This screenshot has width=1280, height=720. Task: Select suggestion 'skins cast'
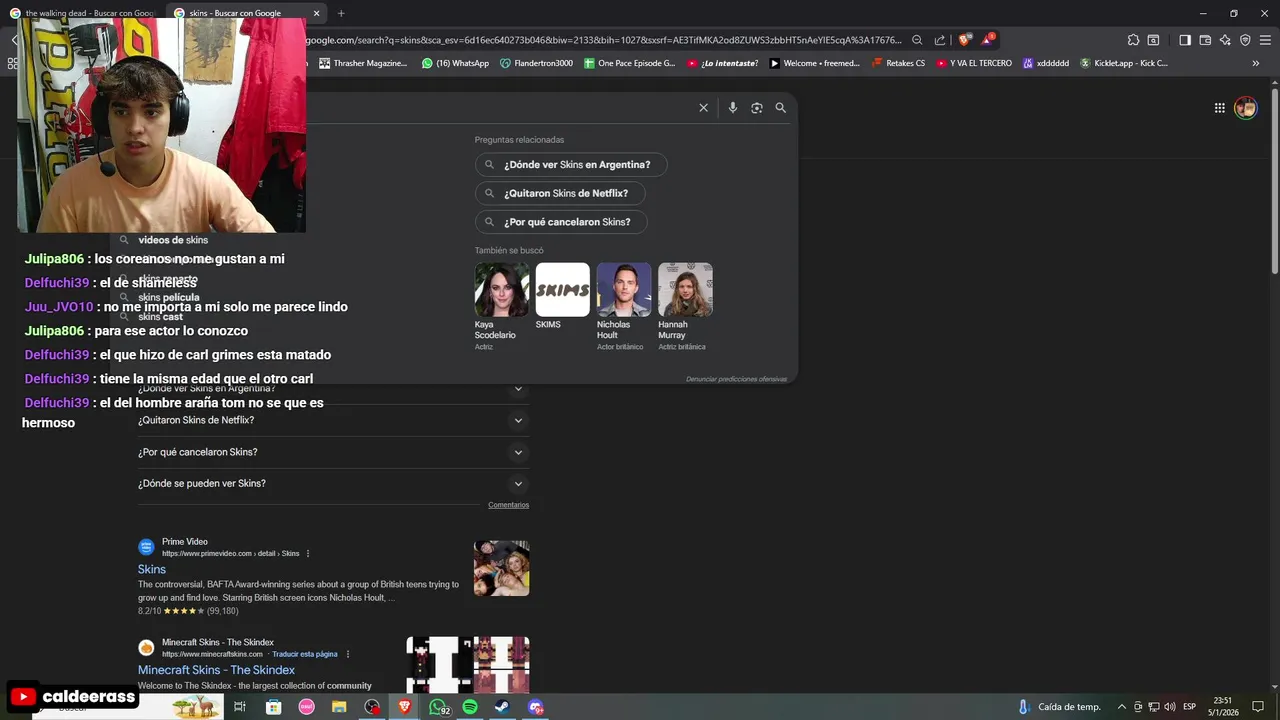click(x=160, y=317)
